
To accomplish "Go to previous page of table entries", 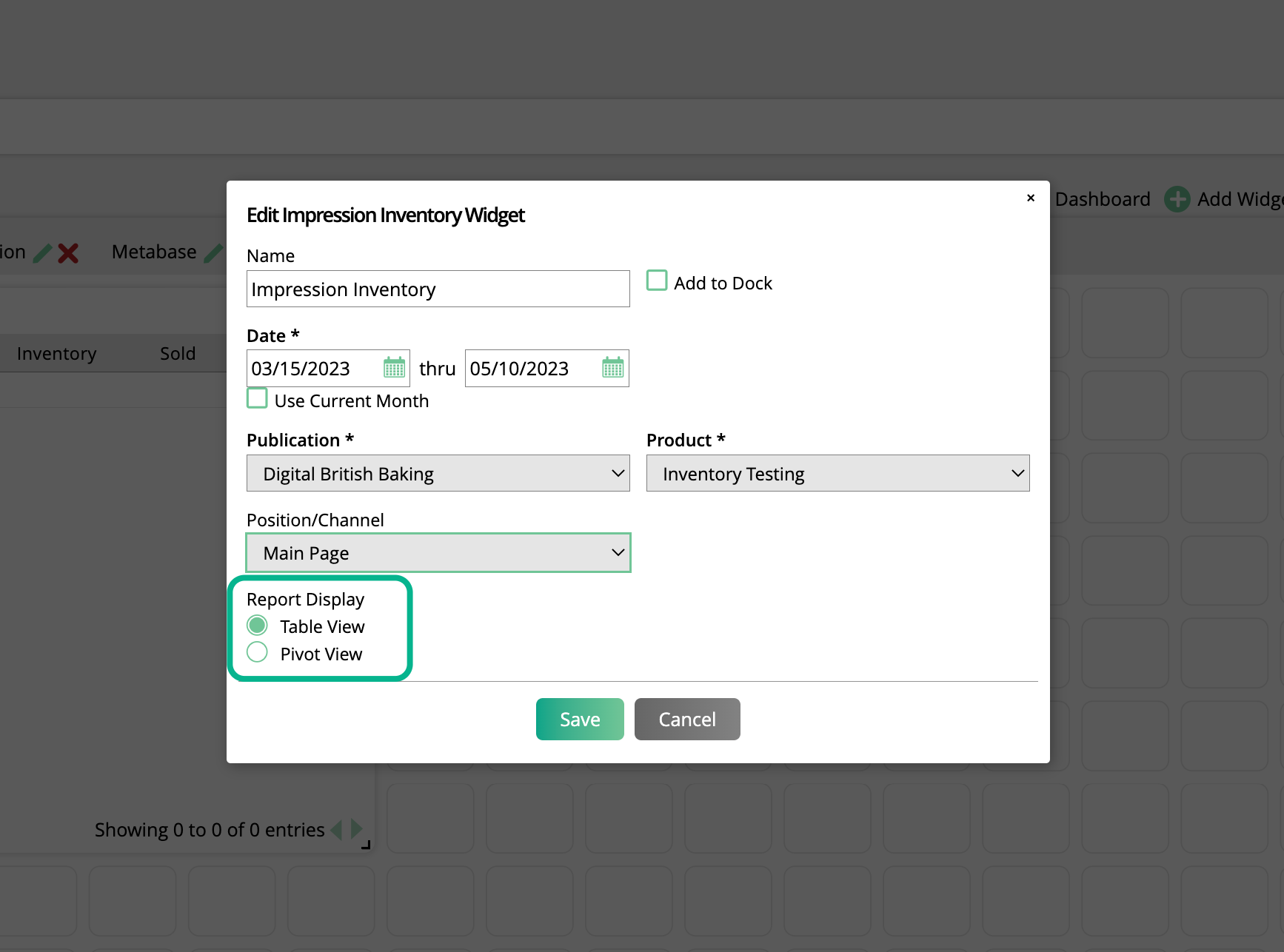I will [x=337, y=829].
